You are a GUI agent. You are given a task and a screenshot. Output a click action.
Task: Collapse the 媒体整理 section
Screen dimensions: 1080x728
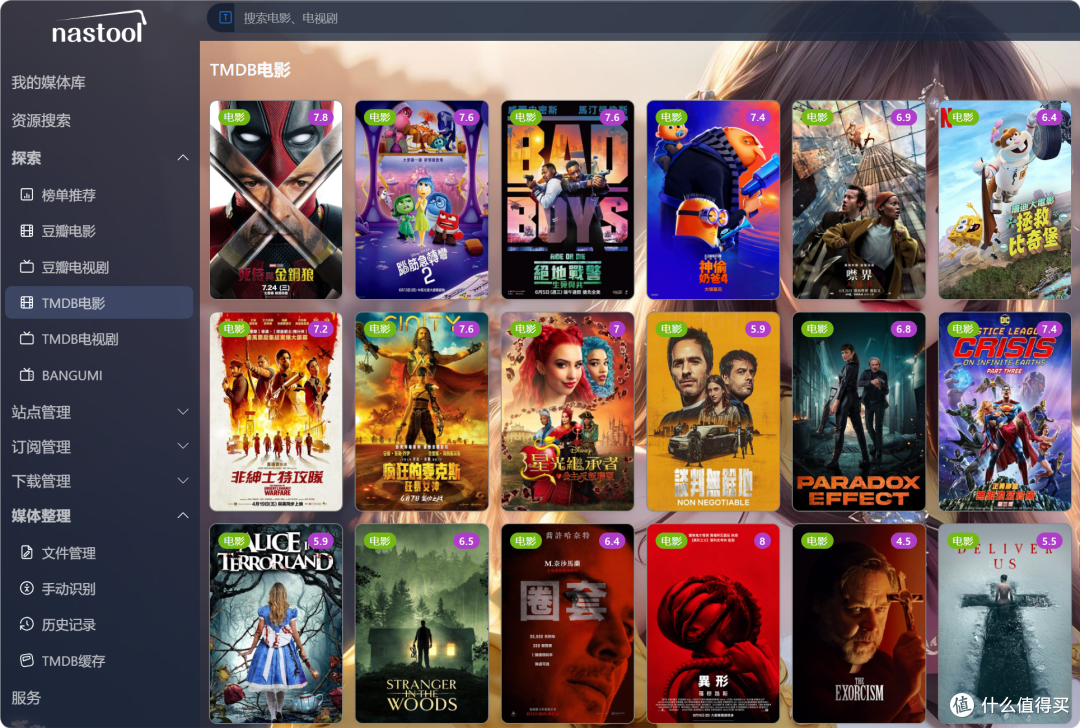[x=182, y=516]
